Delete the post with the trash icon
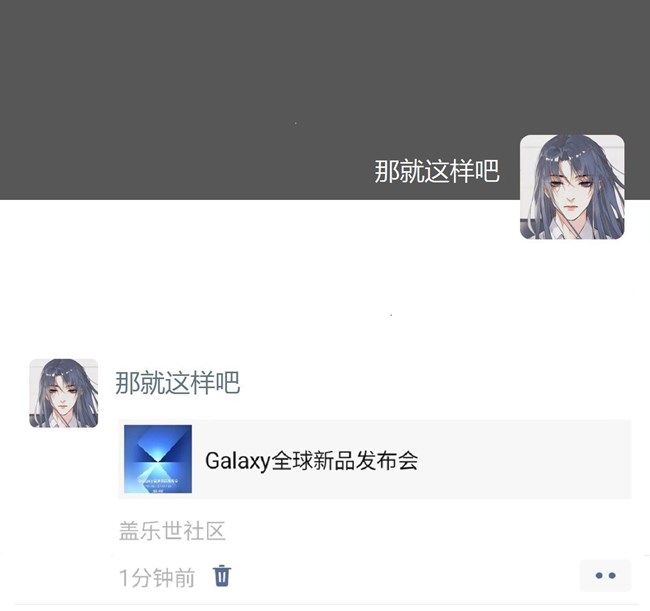This screenshot has height=611, width=650. tap(222, 576)
